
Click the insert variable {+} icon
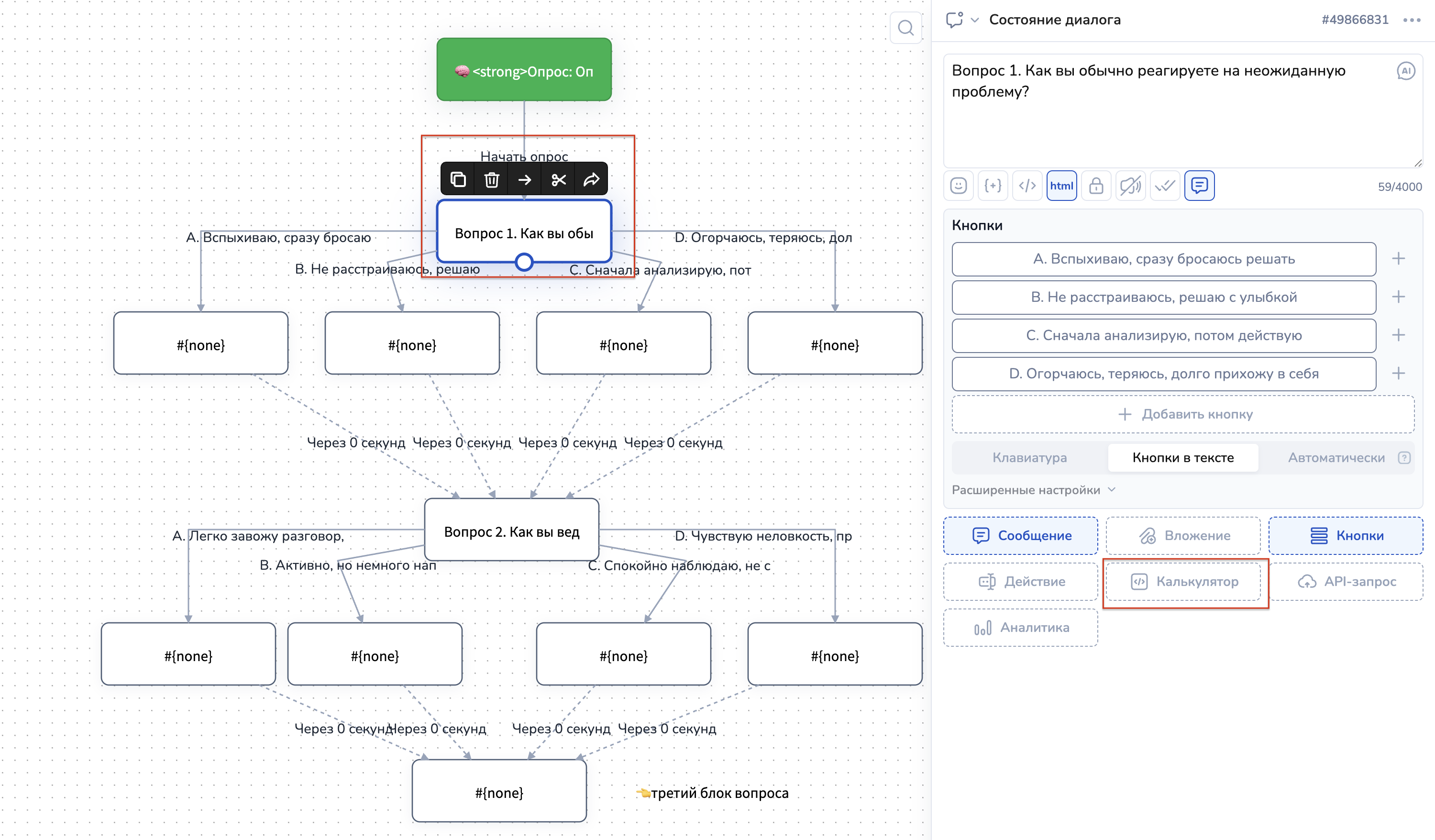993,186
